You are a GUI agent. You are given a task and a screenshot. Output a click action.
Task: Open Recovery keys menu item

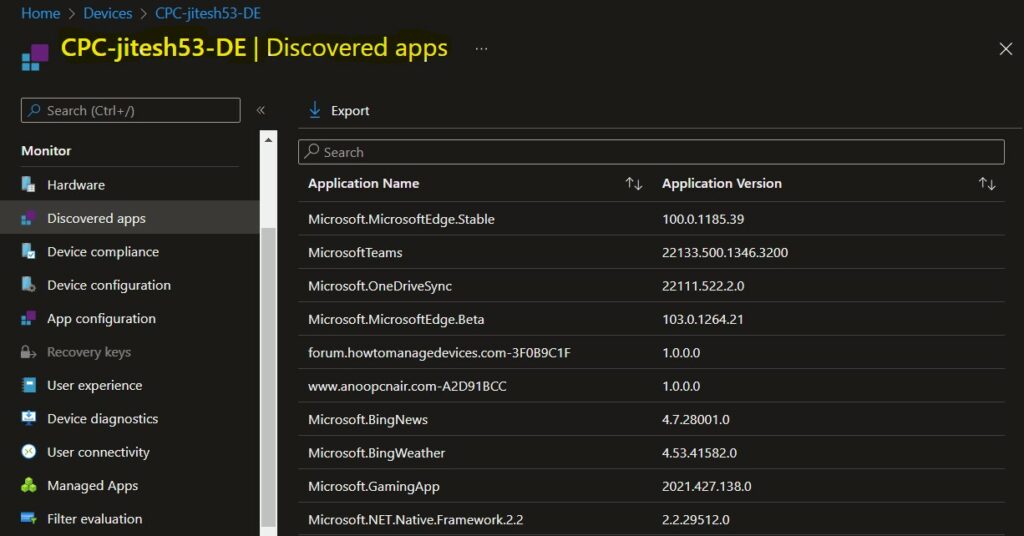[x=129, y=352]
